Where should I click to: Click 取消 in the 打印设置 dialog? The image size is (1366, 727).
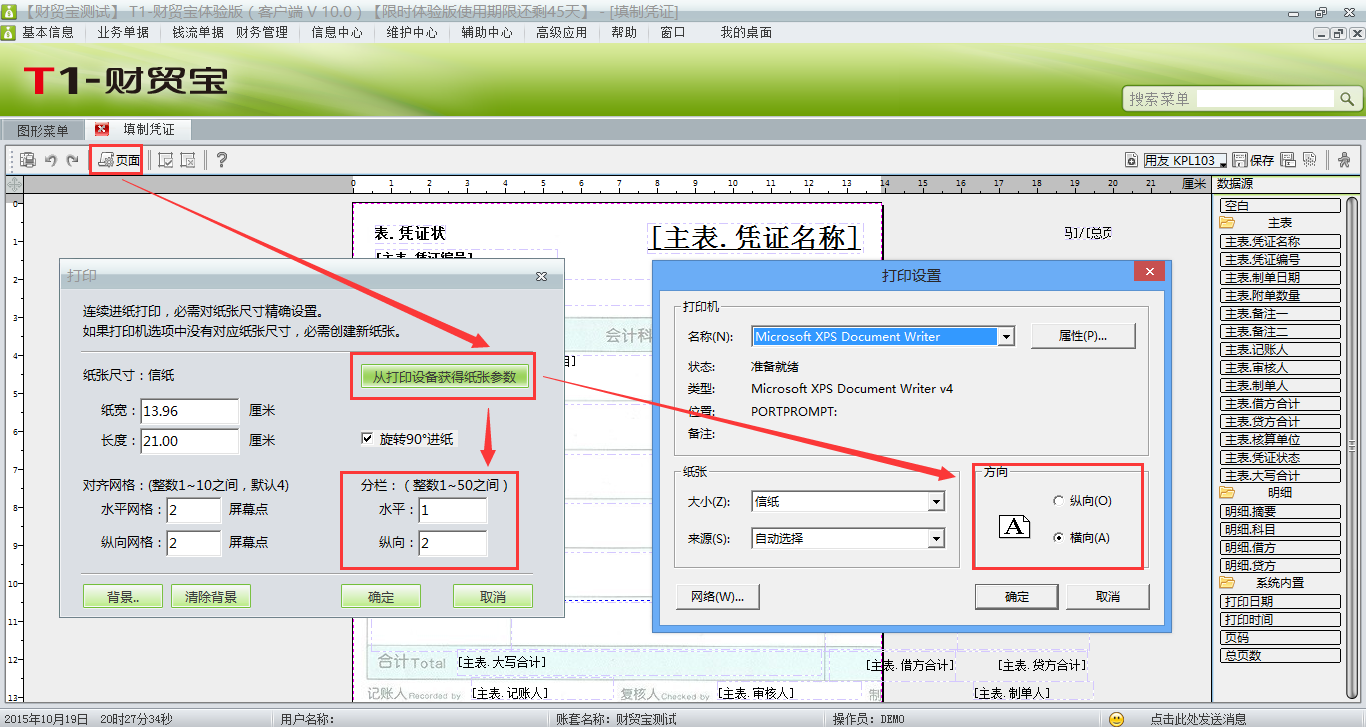(1108, 597)
